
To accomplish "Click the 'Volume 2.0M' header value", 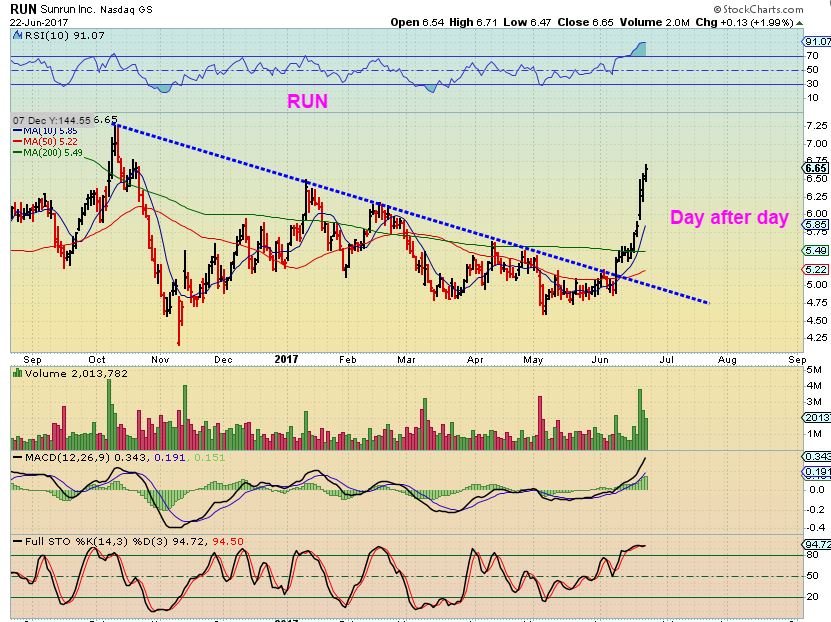I will click(x=655, y=22).
